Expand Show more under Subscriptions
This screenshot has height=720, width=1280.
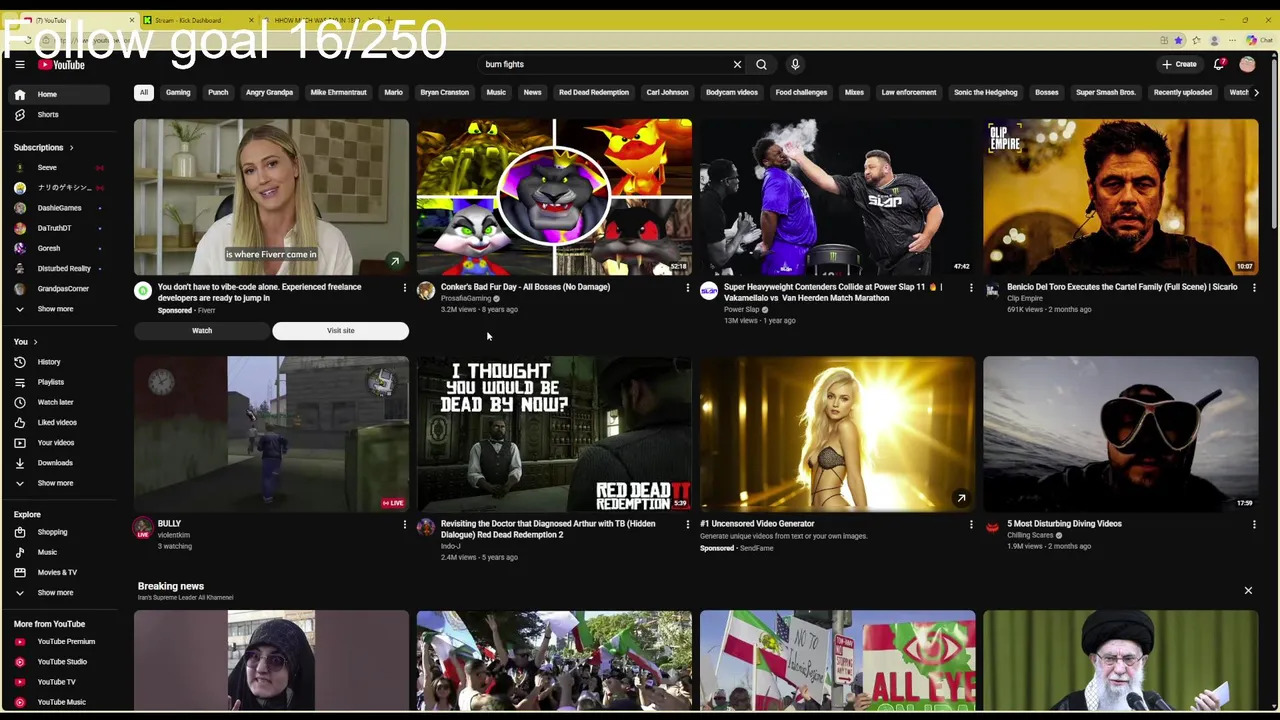click(61, 309)
